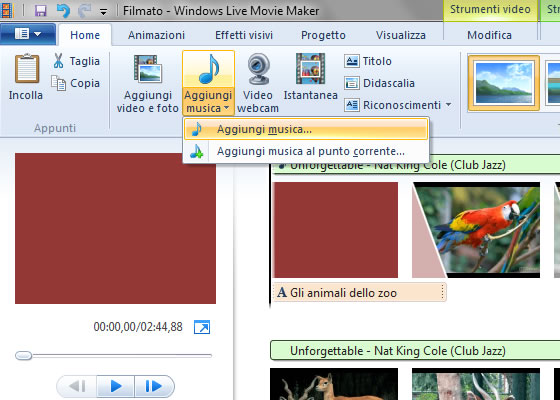This screenshot has width=560, height=400.
Task: Click the Taglia scissors button
Action: pyautogui.click(x=76, y=61)
